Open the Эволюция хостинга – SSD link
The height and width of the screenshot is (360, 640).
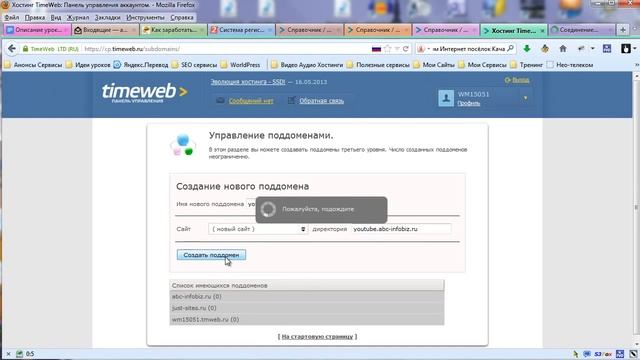[x=248, y=82]
